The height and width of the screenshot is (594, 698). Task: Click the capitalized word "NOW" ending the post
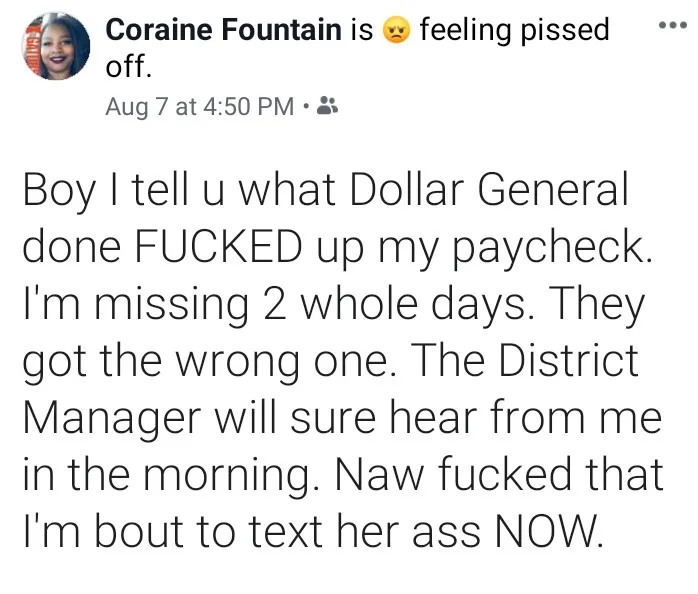click(x=544, y=531)
